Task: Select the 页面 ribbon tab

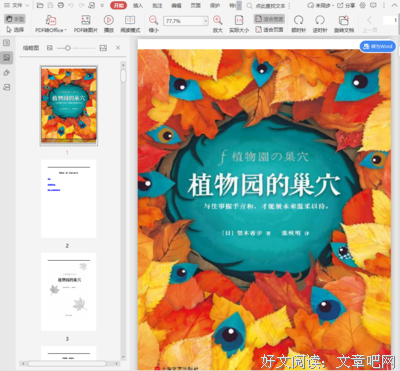Action: coord(196,5)
